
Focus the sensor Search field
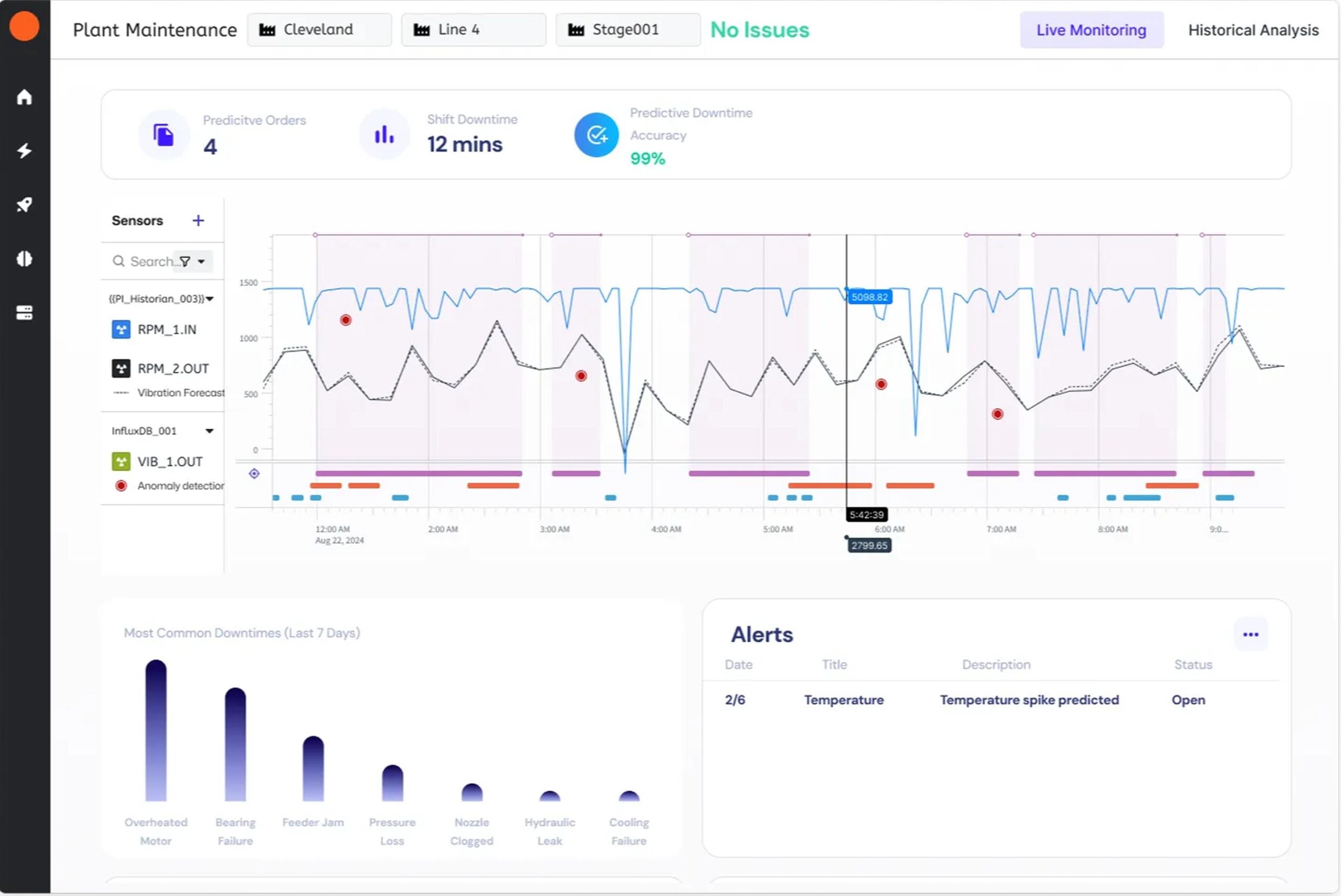coord(150,261)
